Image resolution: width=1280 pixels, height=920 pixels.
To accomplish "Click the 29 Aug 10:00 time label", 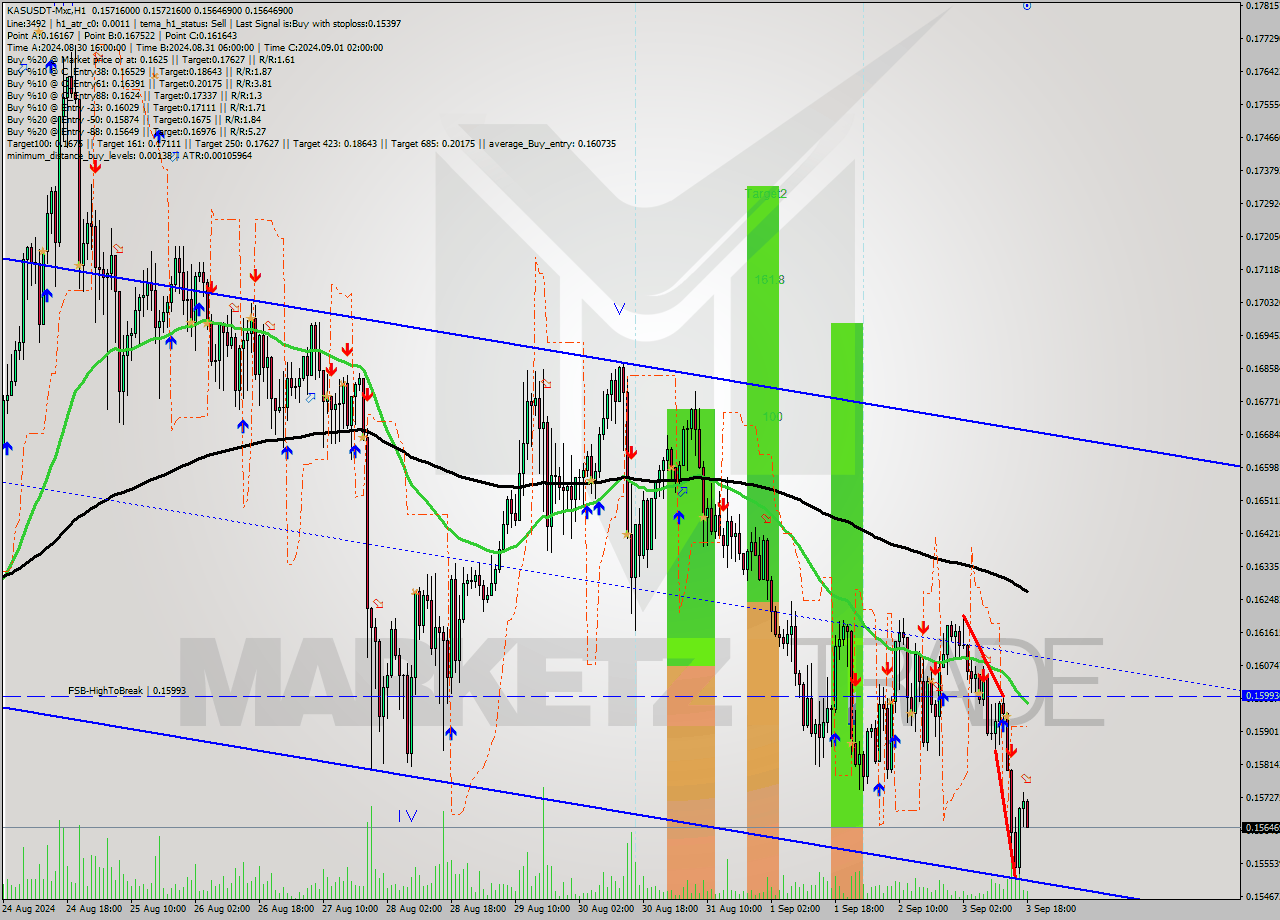I will [x=541, y=909].
